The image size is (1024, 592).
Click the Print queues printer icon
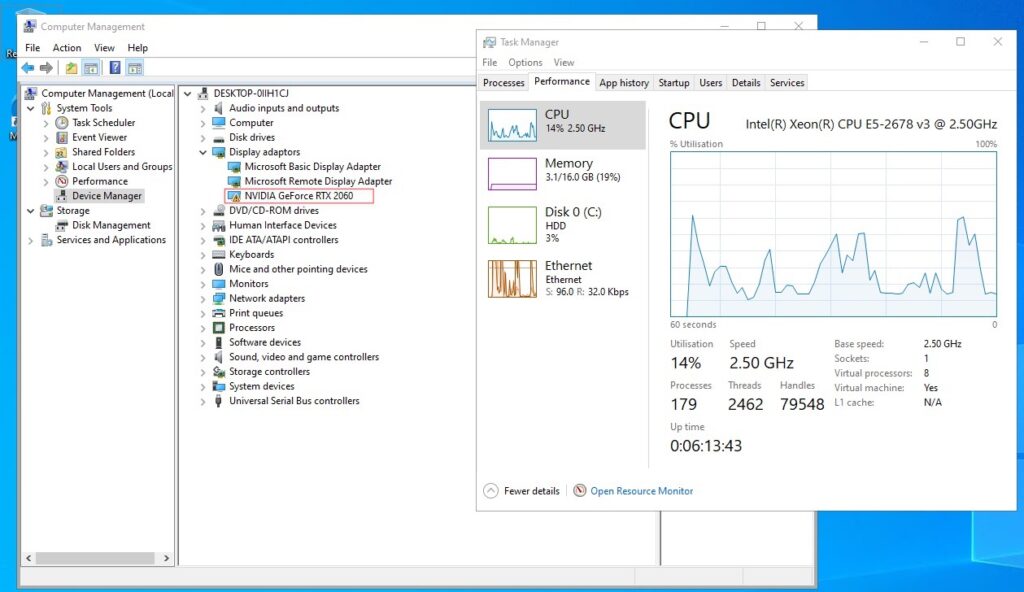pyautogui.click(x=218, y=313)
